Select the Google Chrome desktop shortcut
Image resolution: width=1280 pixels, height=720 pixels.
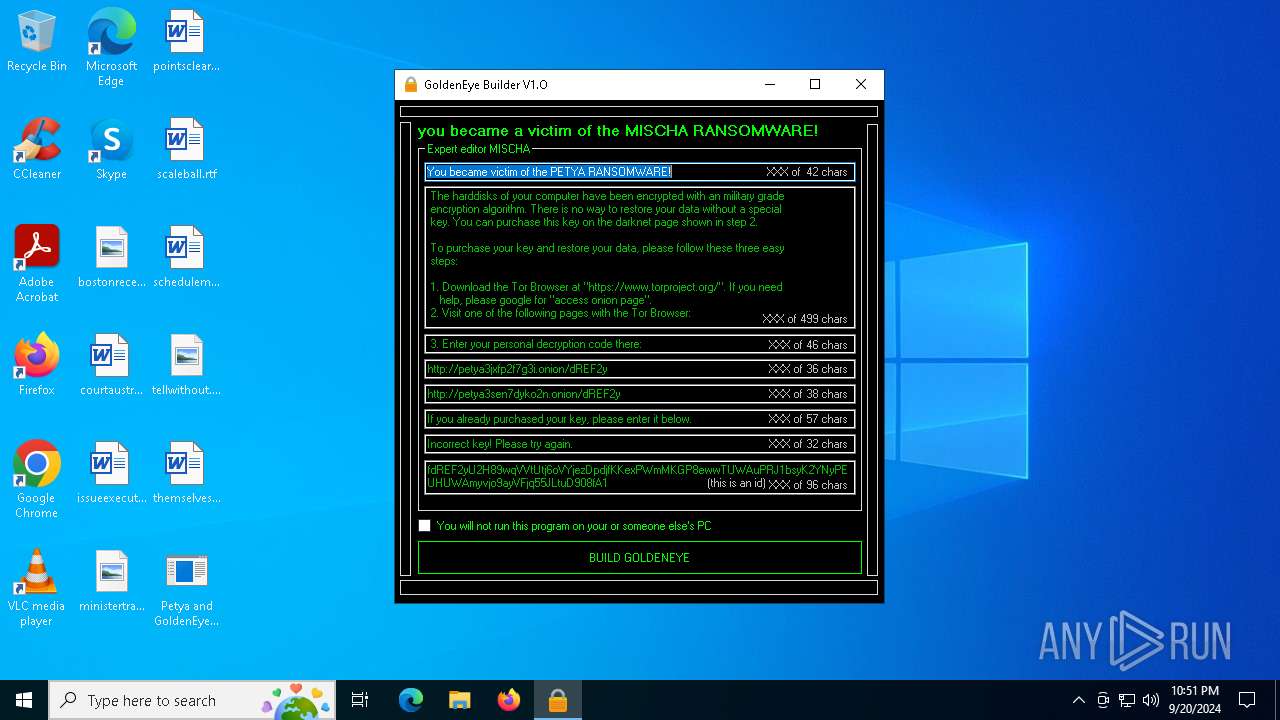pyautogui.click(x=37, y=481)
